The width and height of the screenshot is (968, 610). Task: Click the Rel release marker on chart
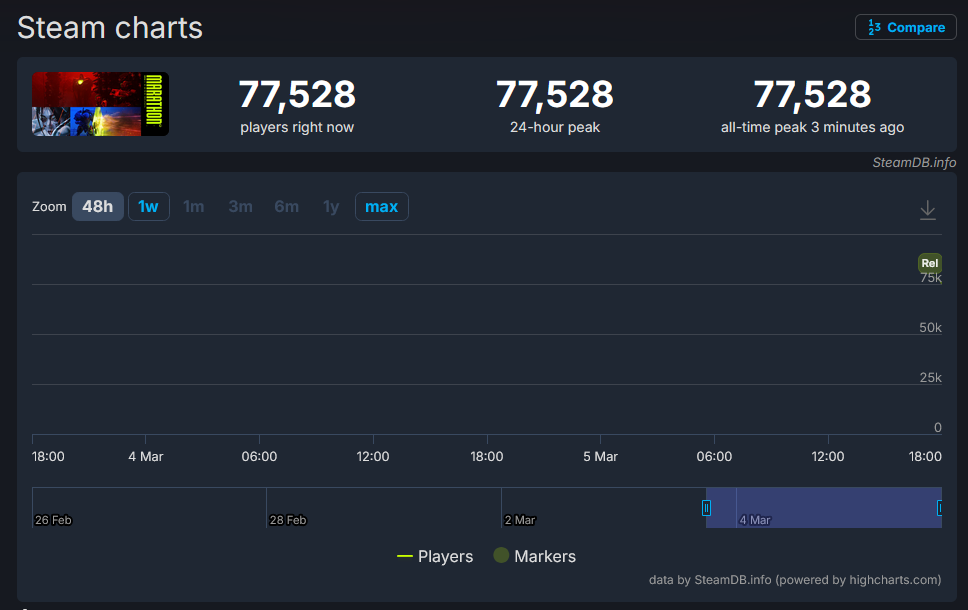click(x=930, y=263)
